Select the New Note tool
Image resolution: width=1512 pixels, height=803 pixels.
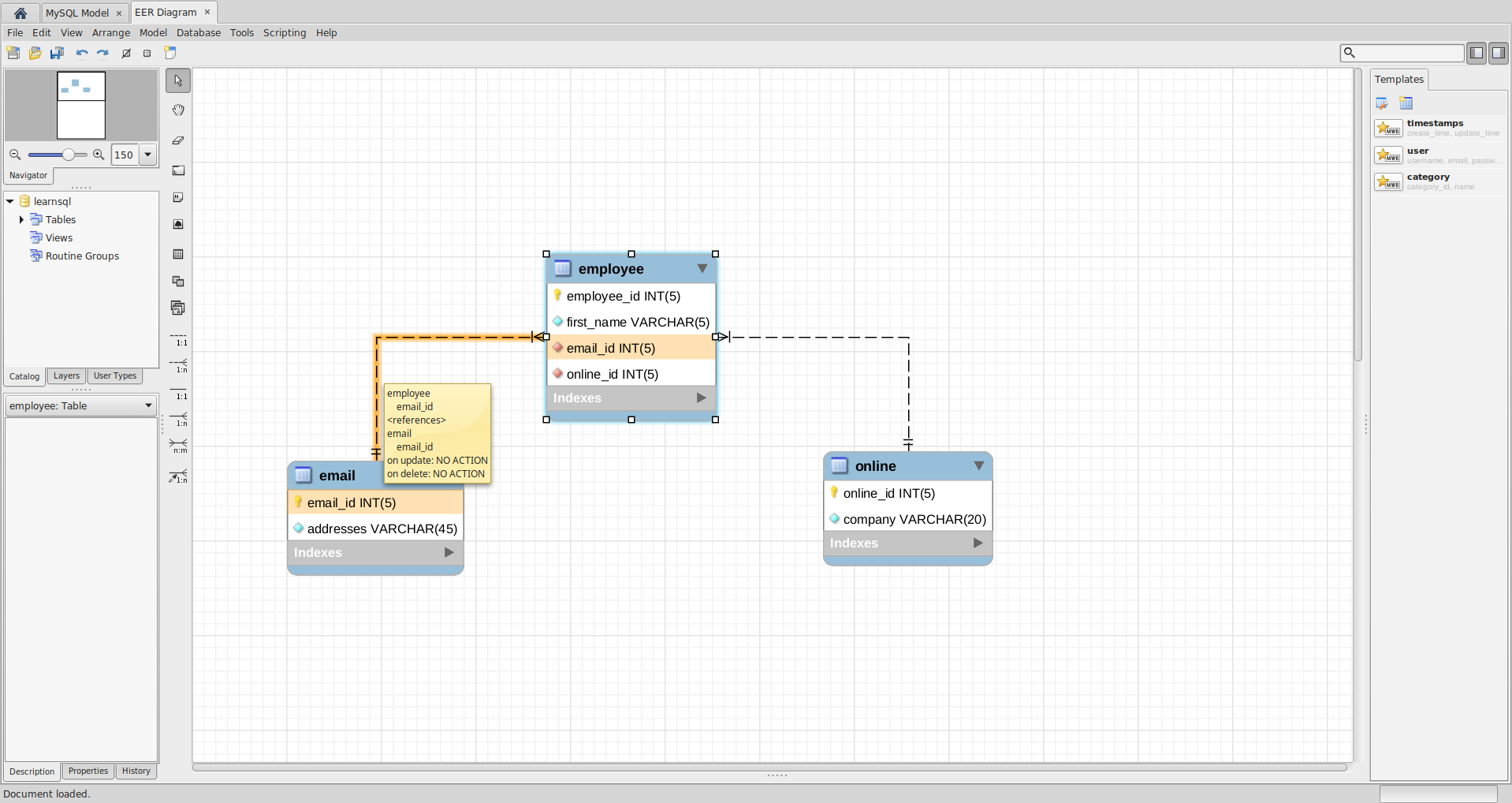tap(178, 198)
